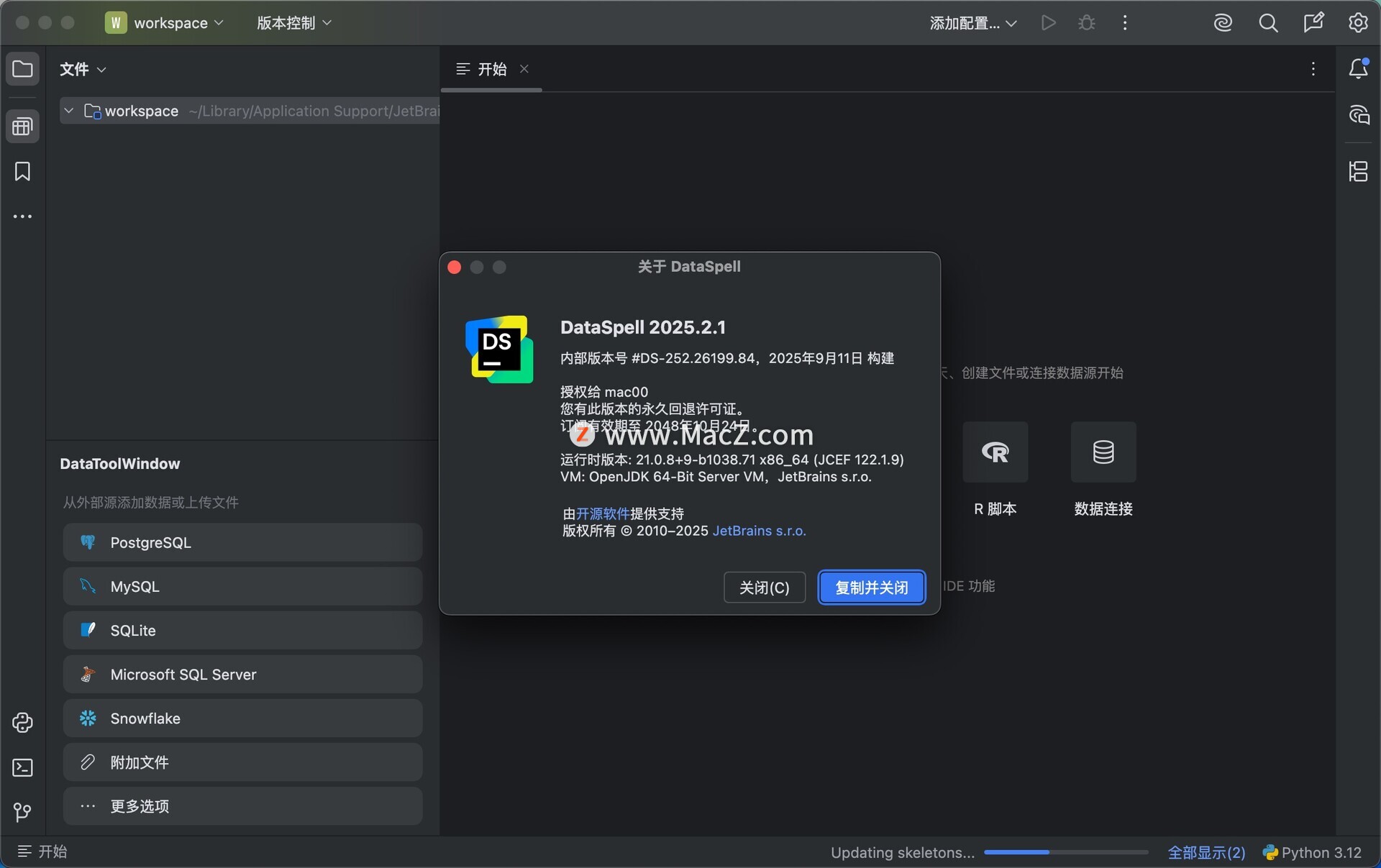The height and width of the screenshot is (868, 1381).
Task: Open IDE settings gear icon
Action: coord(1358,23)
